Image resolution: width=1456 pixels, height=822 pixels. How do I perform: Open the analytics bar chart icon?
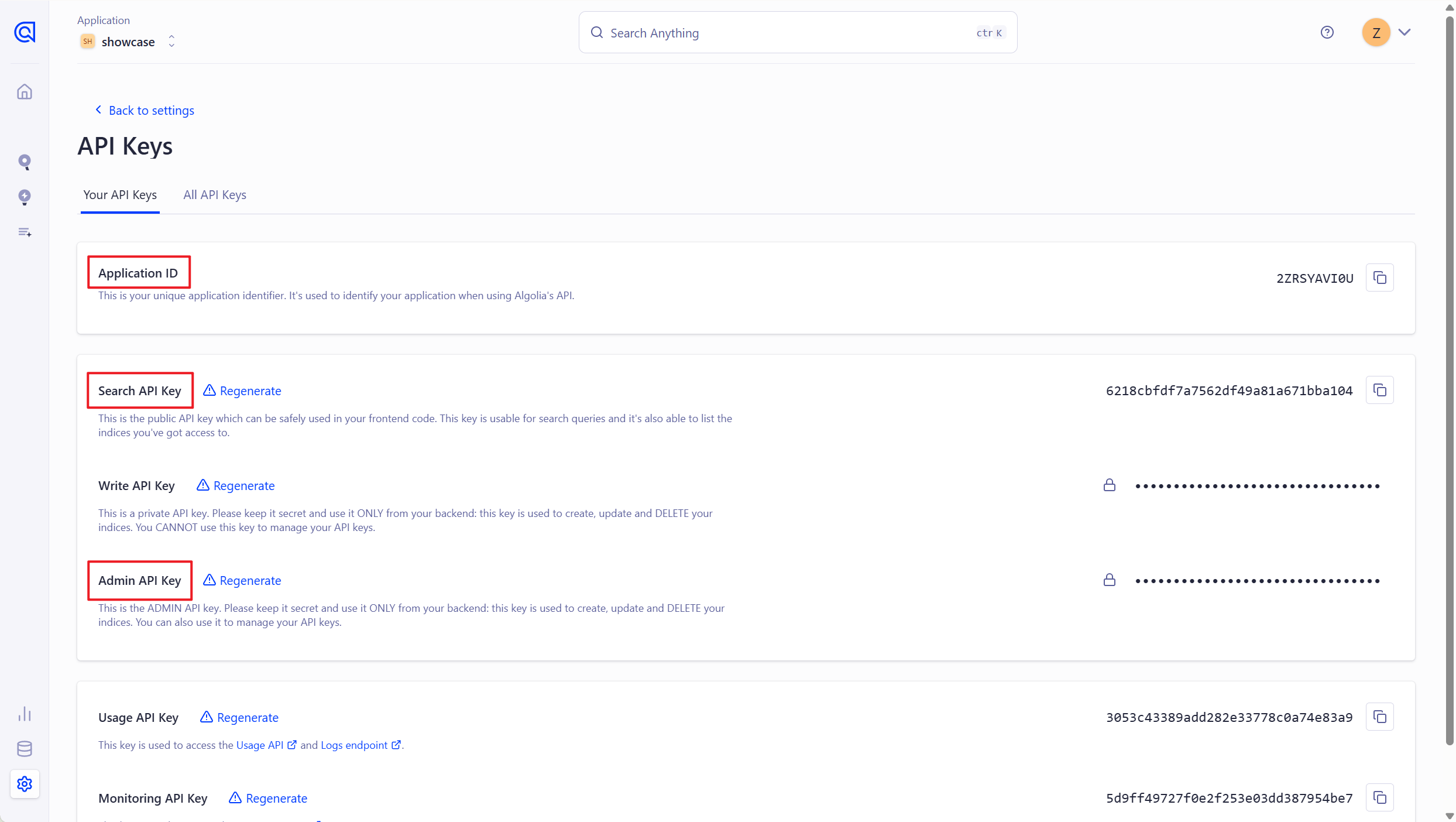coord(25,713)
